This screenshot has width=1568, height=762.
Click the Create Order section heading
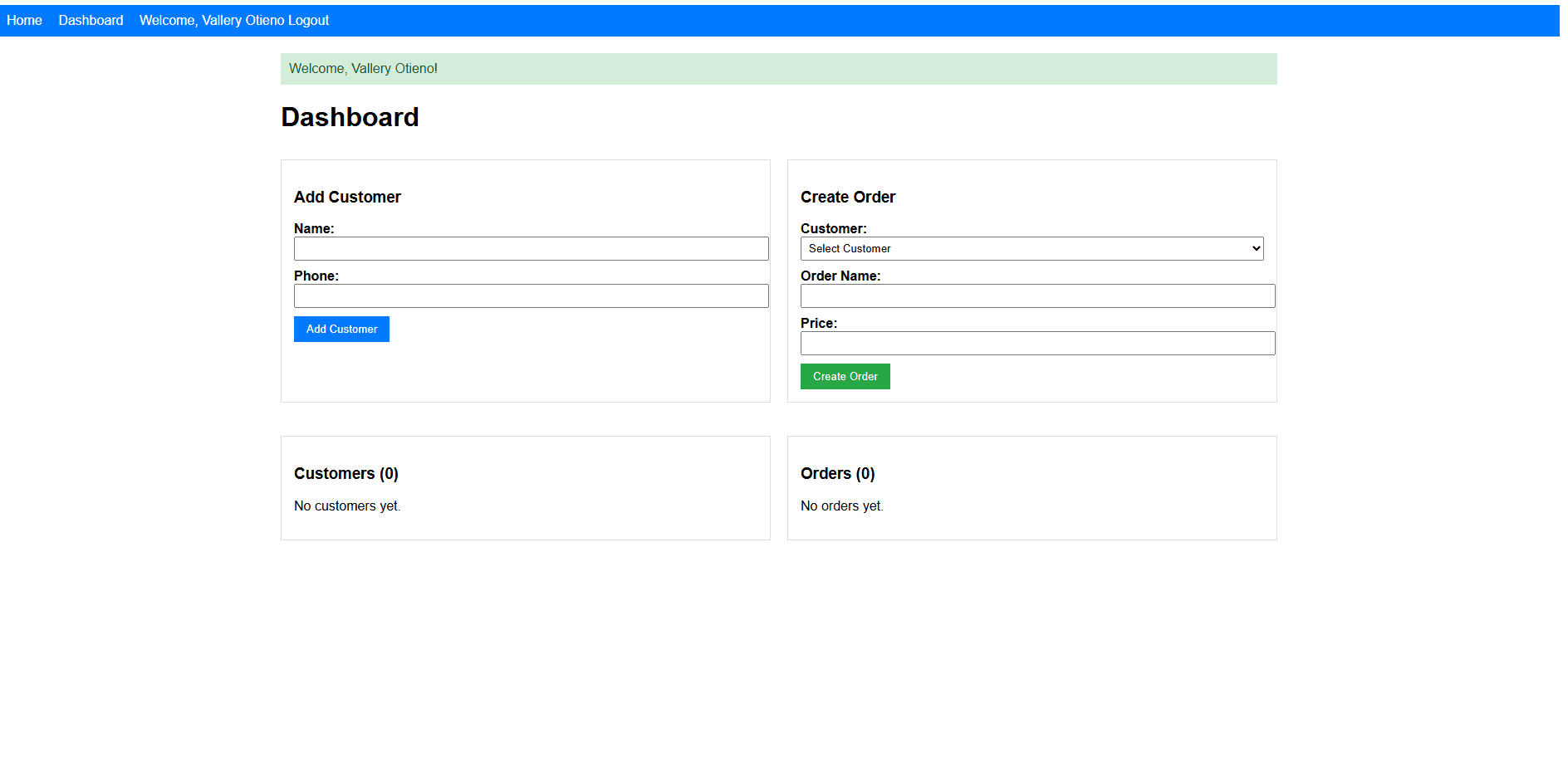coord(848,197)
